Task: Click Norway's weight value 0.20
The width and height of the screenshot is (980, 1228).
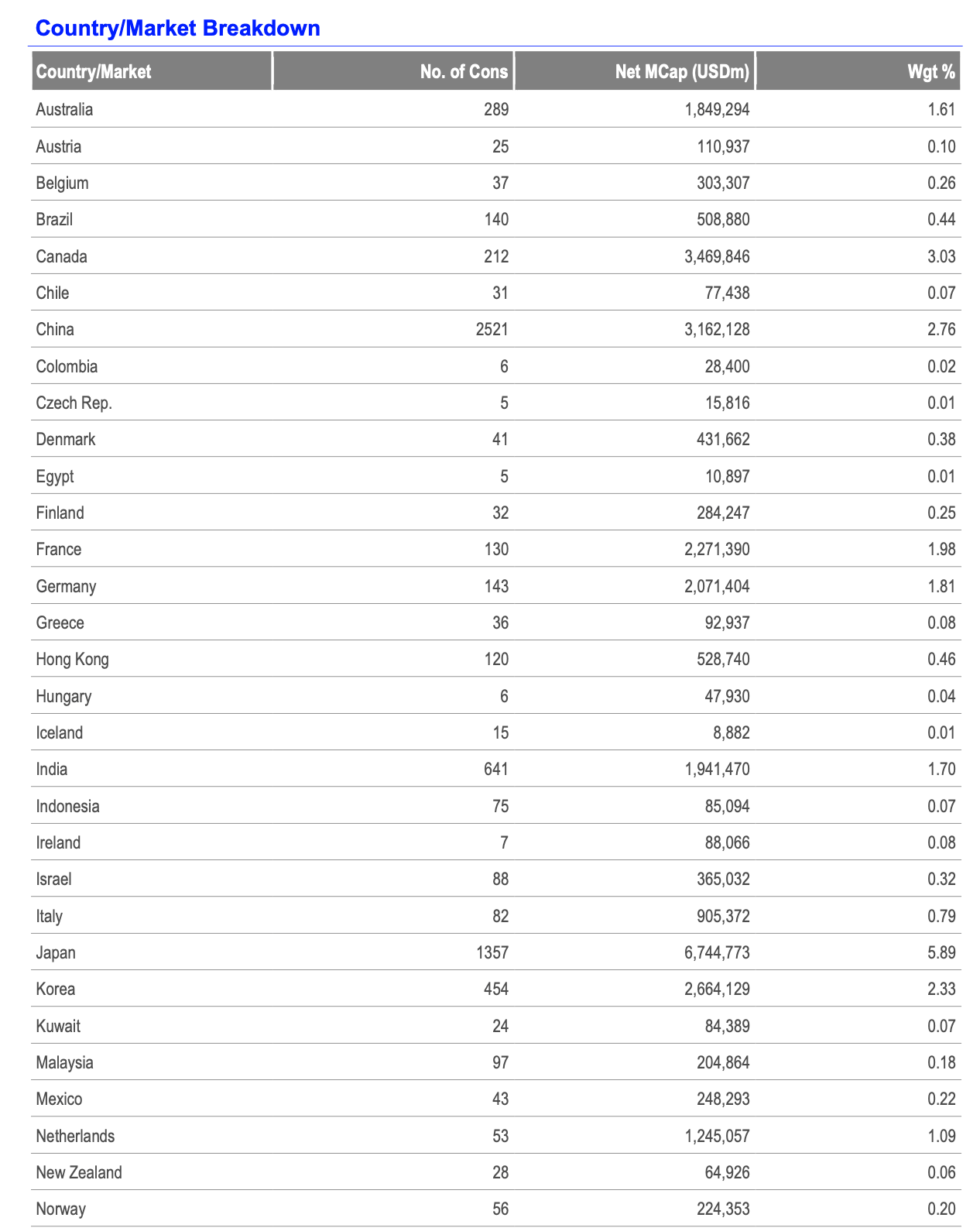Action: [x=941, y=1209]
